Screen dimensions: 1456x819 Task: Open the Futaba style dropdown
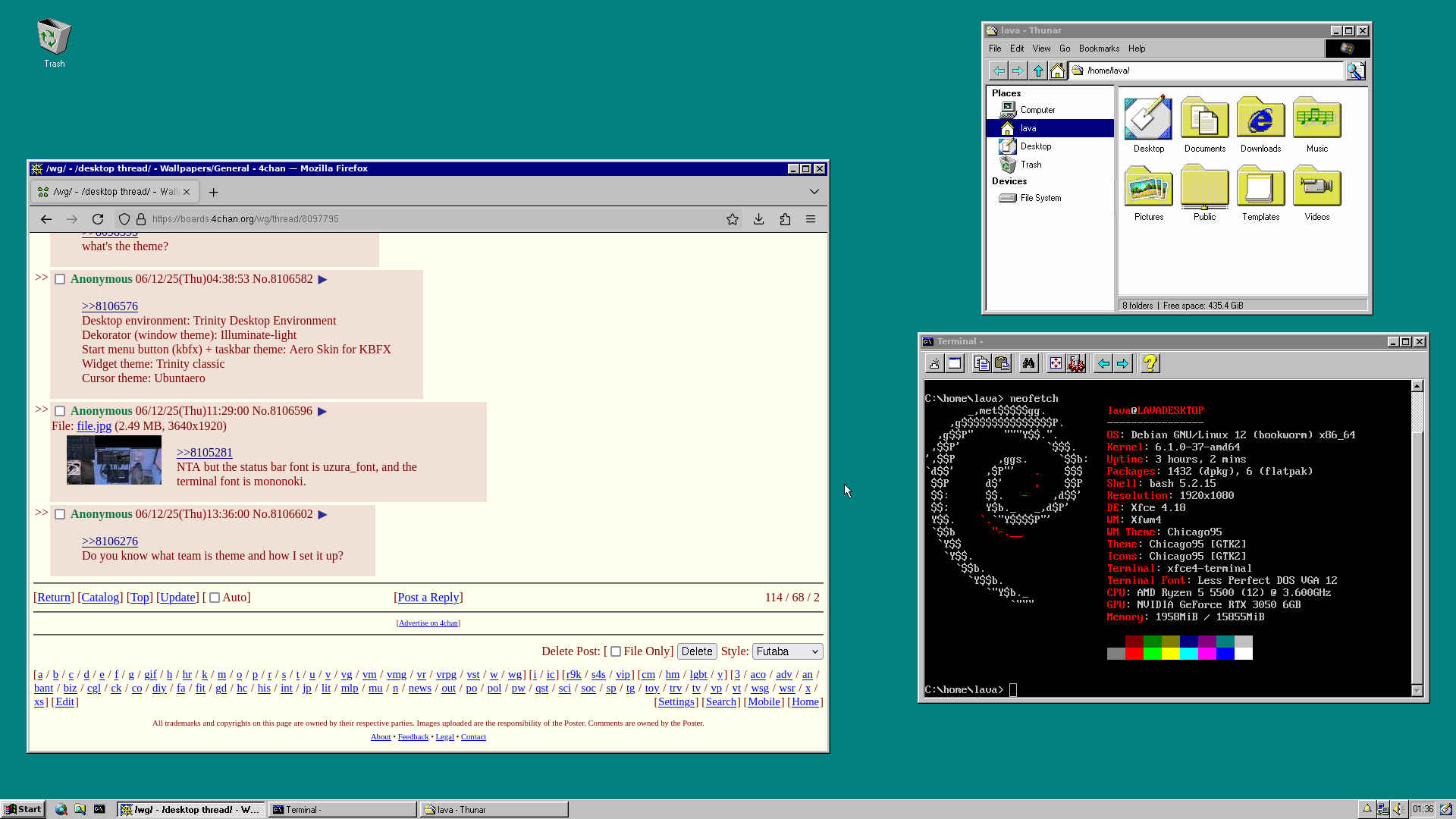[787, 651]
